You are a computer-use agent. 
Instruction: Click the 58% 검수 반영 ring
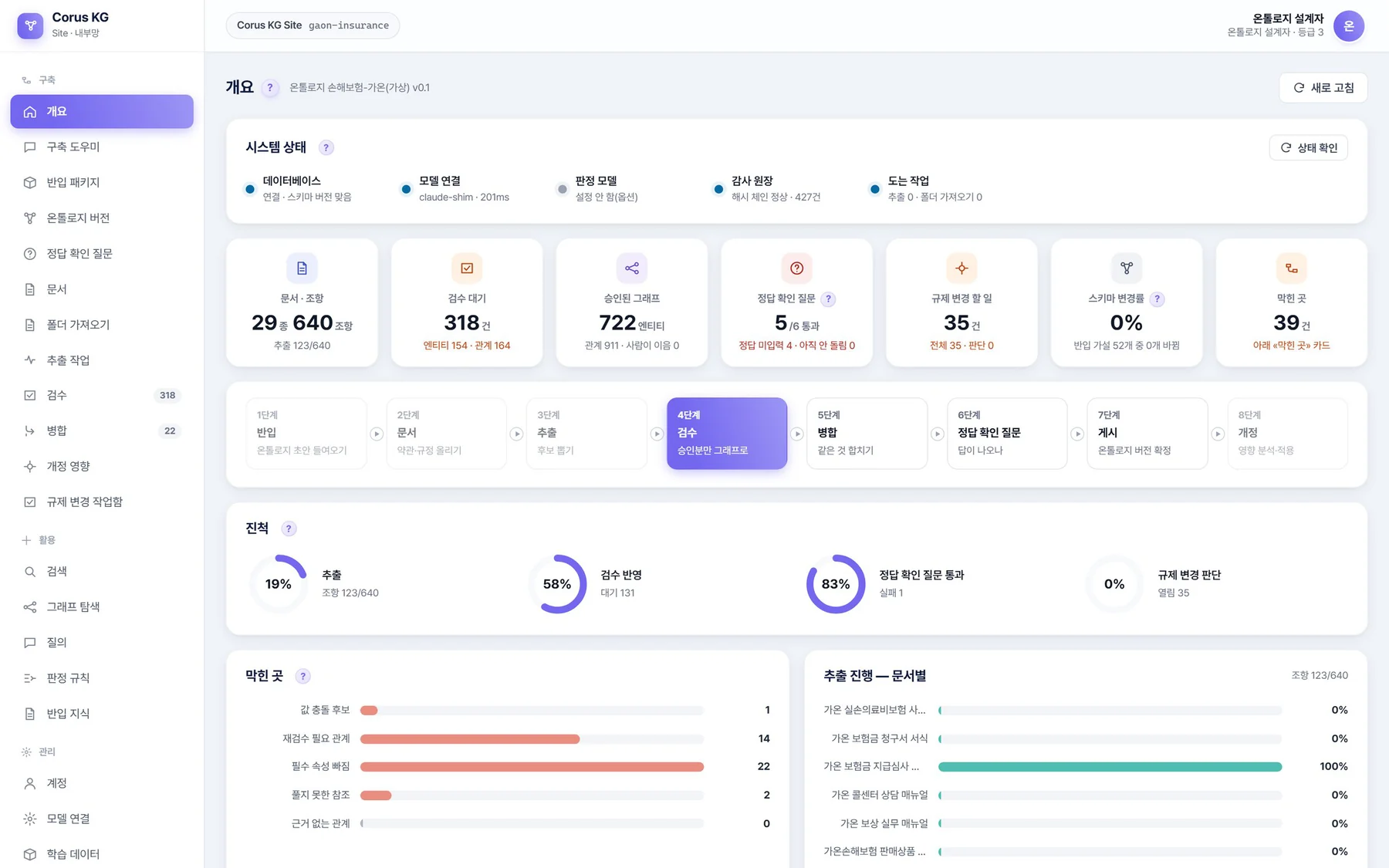pos(557,584)
